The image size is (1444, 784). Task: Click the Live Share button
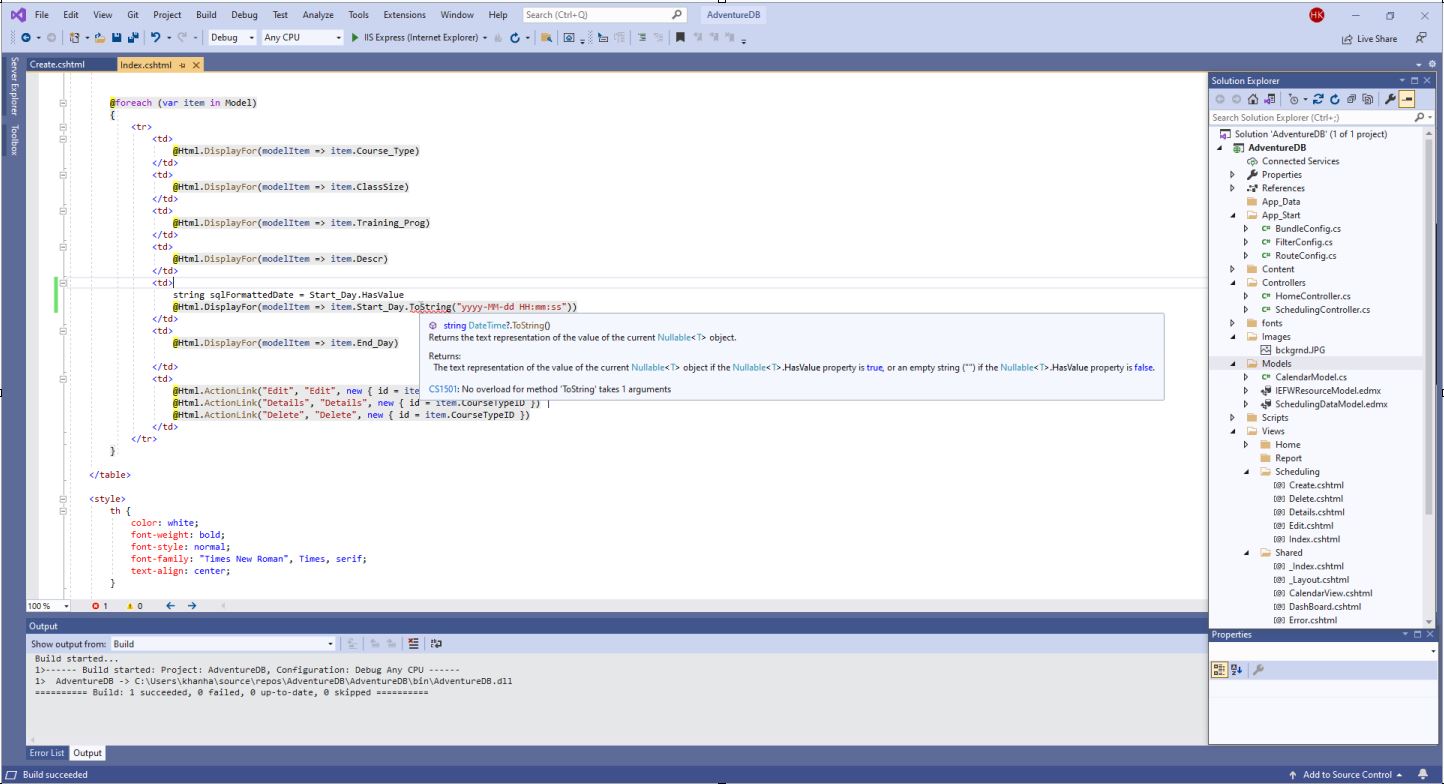[x=1369, y=38]
